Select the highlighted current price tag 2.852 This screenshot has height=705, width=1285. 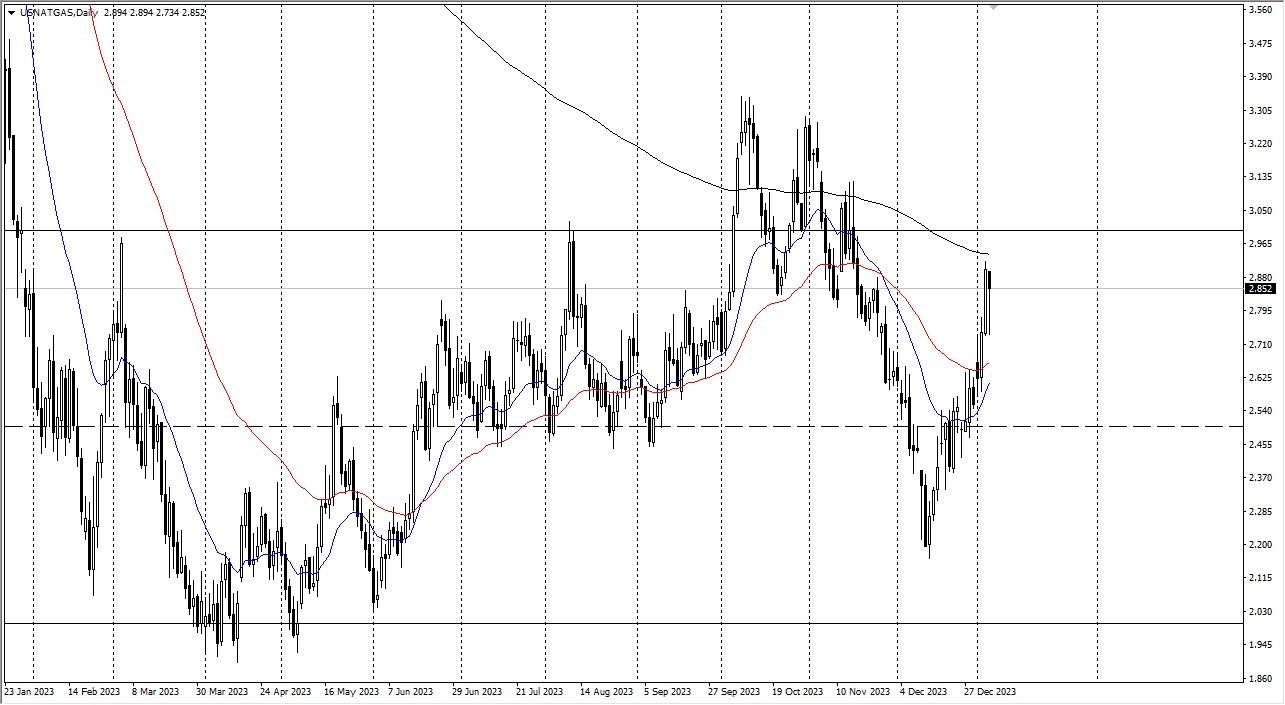[x=1262, y=290]
